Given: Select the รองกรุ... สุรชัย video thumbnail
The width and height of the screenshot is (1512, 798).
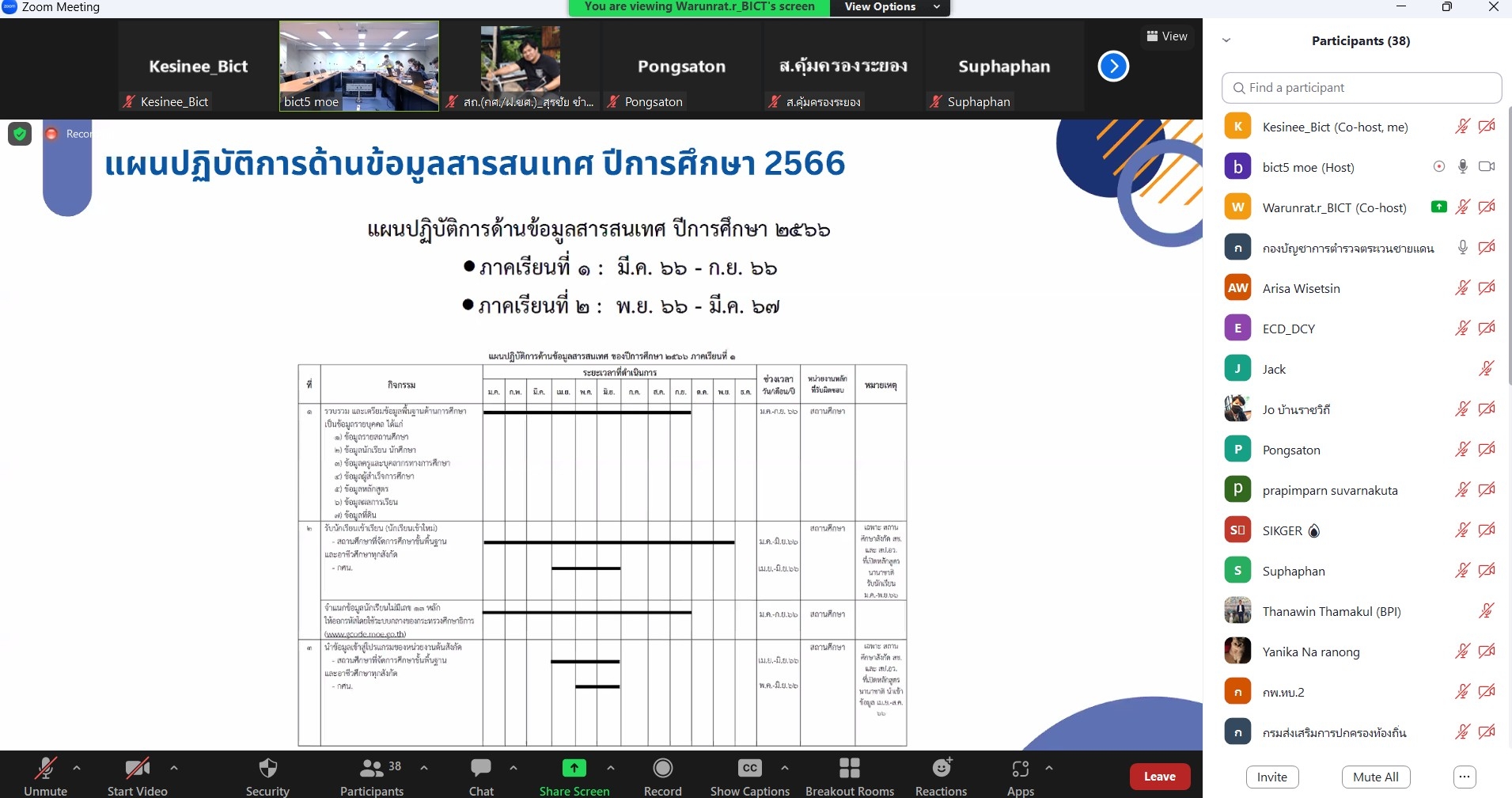Looking at the screenshot, I should pos(521,66).
